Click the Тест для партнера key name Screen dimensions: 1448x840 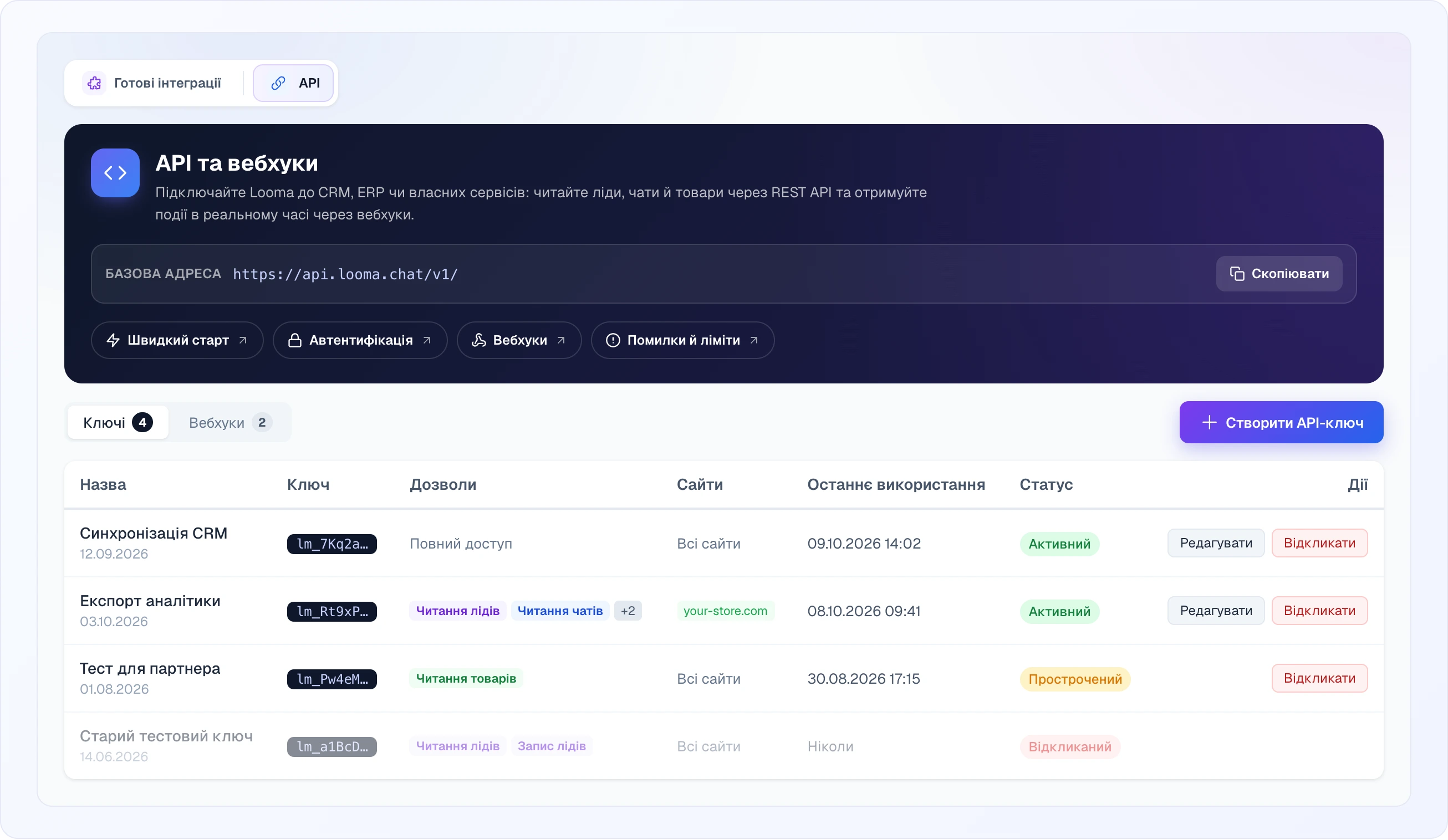tap(150, 669)
